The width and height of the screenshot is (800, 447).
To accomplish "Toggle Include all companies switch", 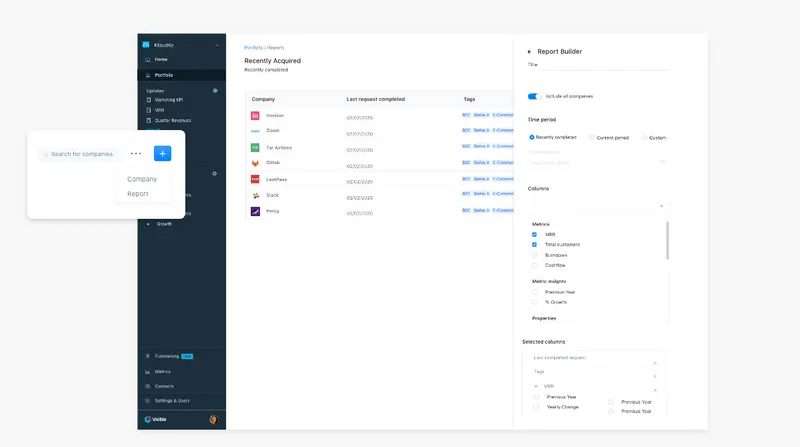I will pyautogui.click(x=534, y=96).
